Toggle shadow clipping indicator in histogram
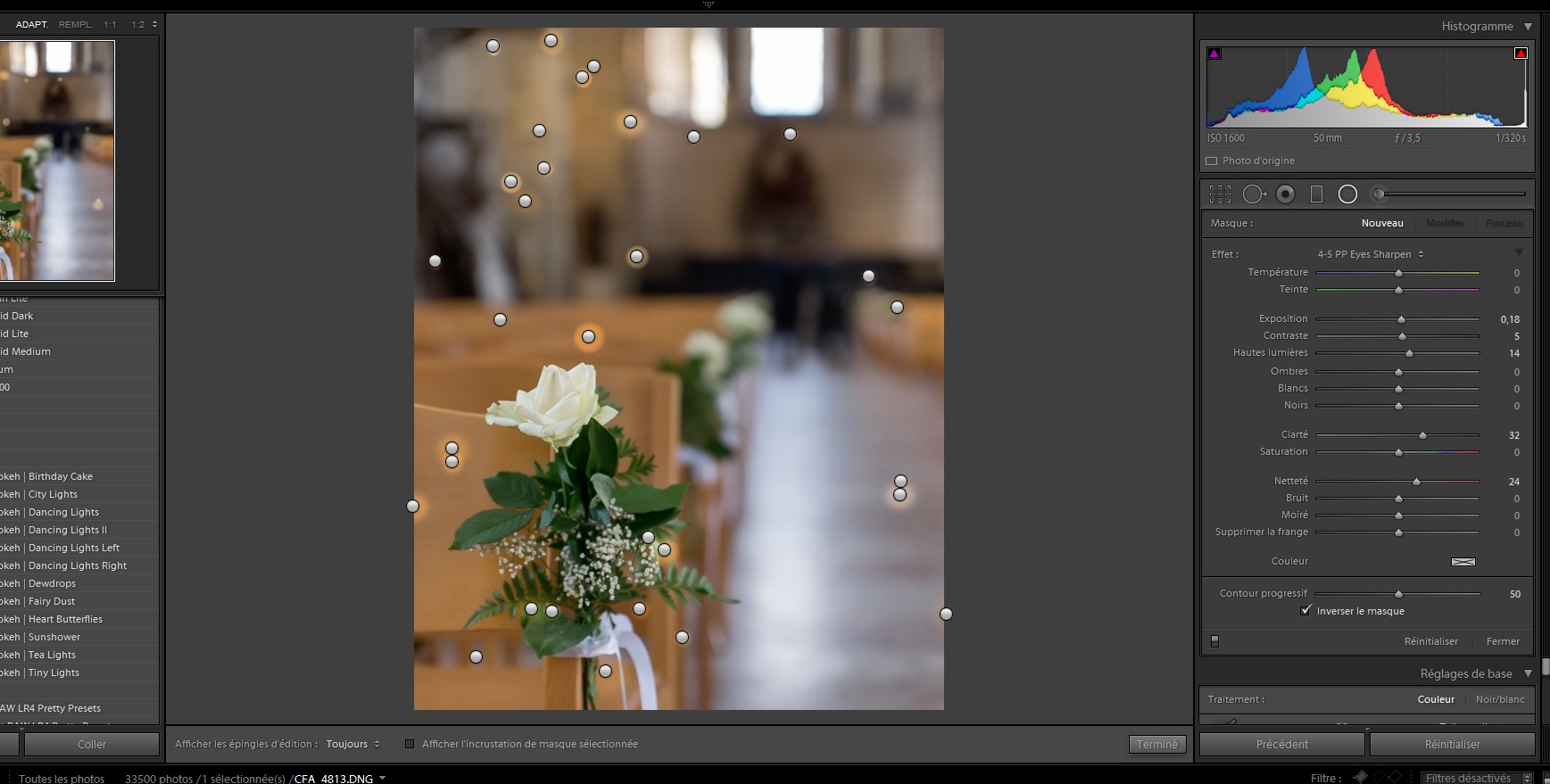 tap(1214, 54)
